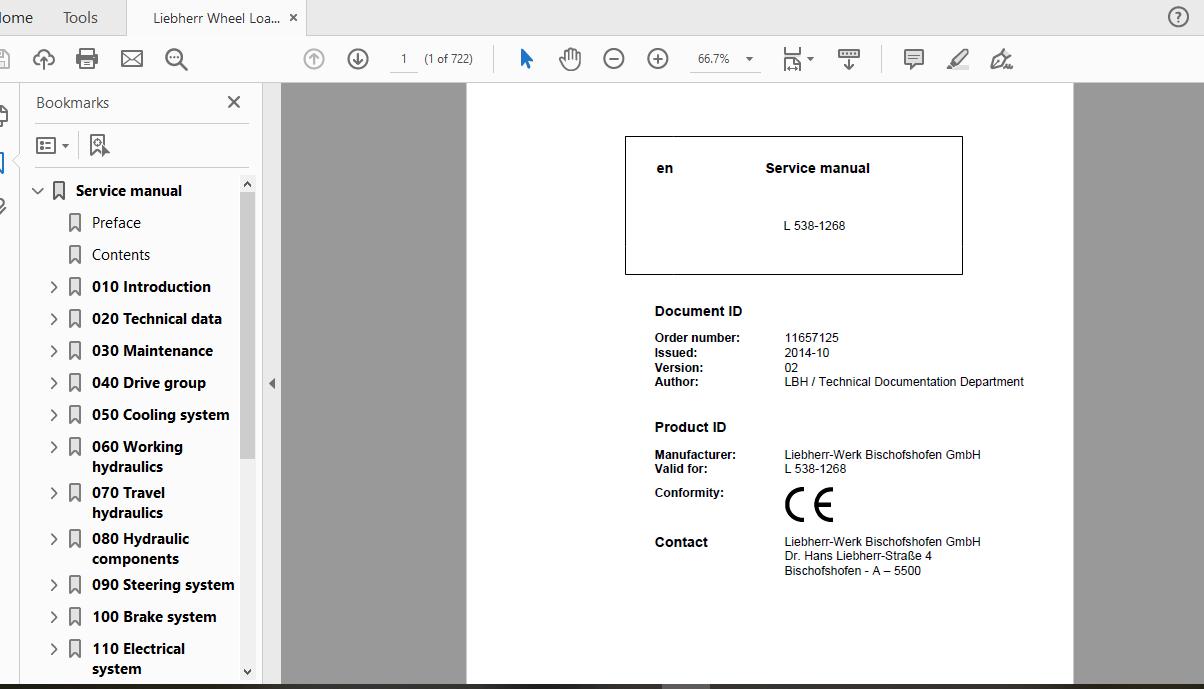The image size is (1204, 689).
Task: Expand 040 Drive group bookmark
Action: tap(54, 382)
